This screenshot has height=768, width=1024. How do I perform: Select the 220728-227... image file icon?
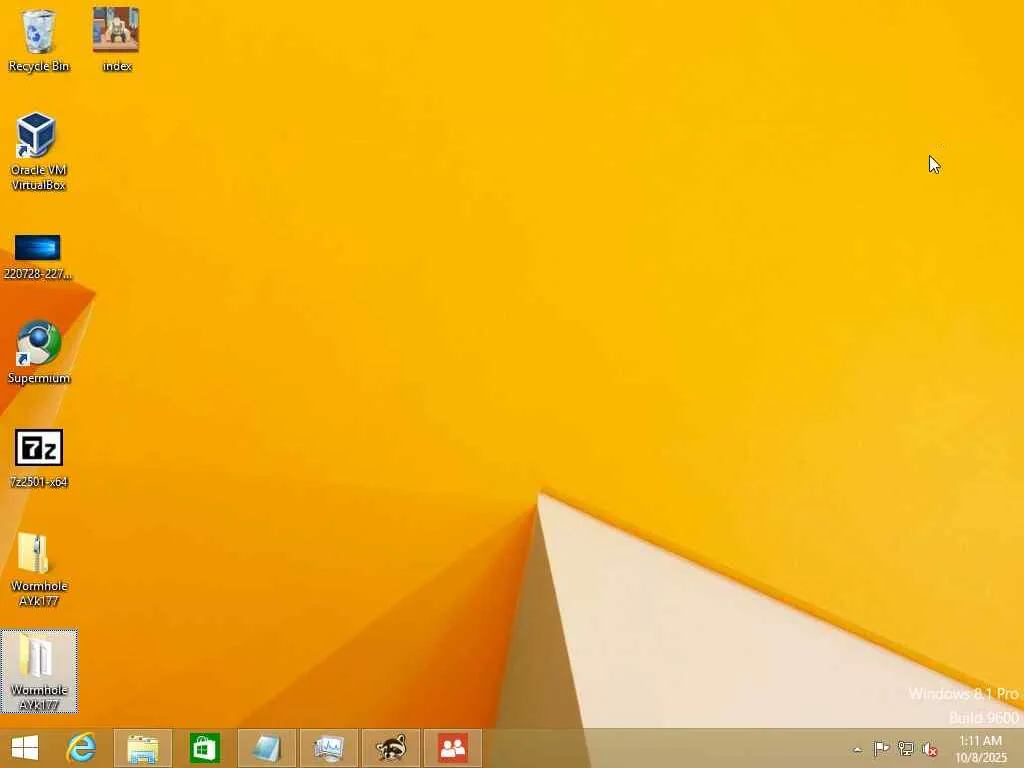[37, 257]
